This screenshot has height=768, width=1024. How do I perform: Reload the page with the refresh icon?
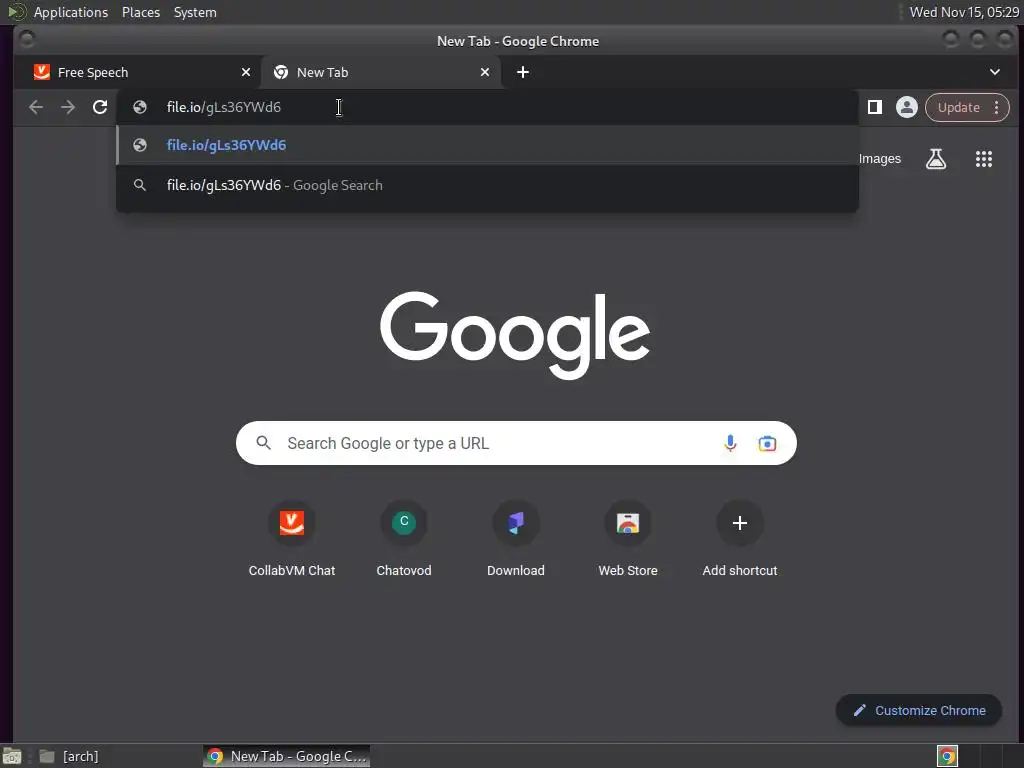[x=100, y=107]
